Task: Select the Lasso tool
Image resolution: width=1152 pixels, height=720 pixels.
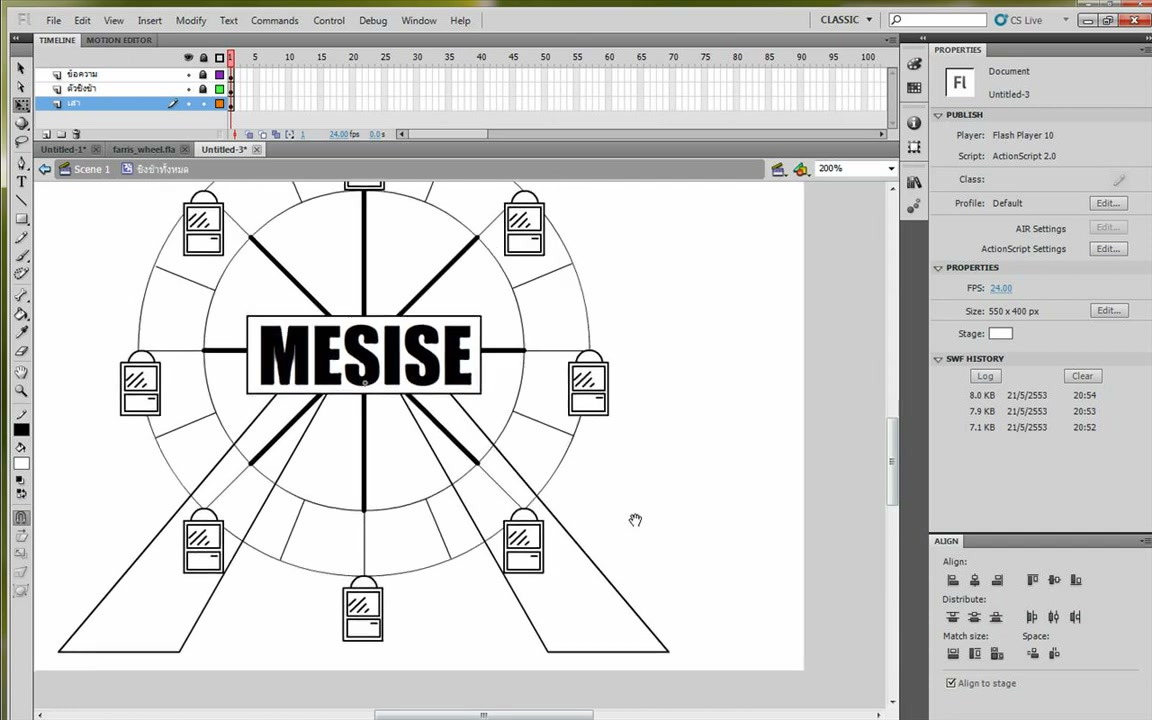Action: pyautogui.click(x=21, y=142)
